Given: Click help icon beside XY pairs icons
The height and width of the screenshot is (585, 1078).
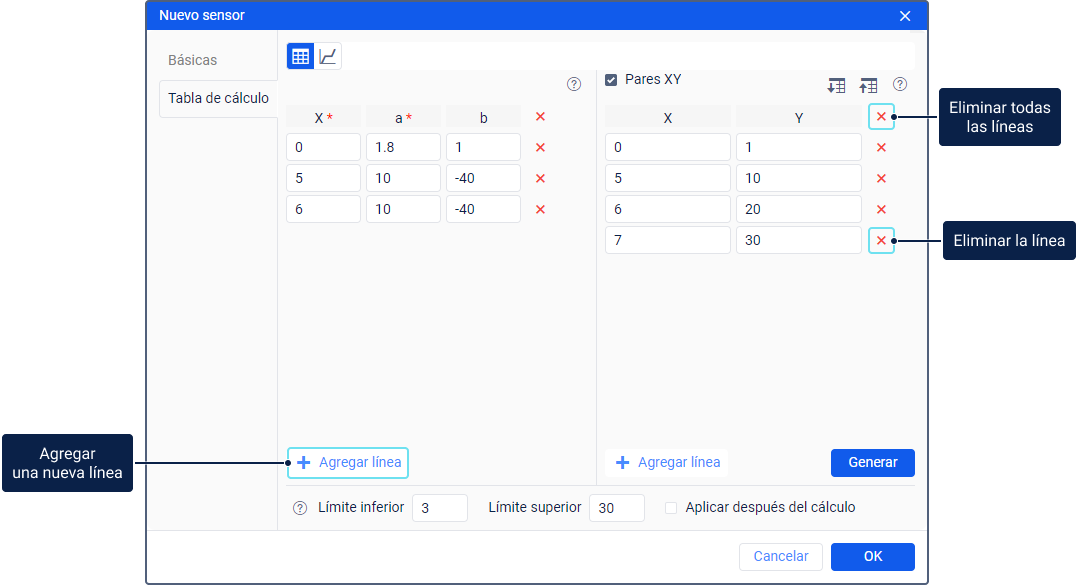Looking at the screenshot, I should coord(900,85).
